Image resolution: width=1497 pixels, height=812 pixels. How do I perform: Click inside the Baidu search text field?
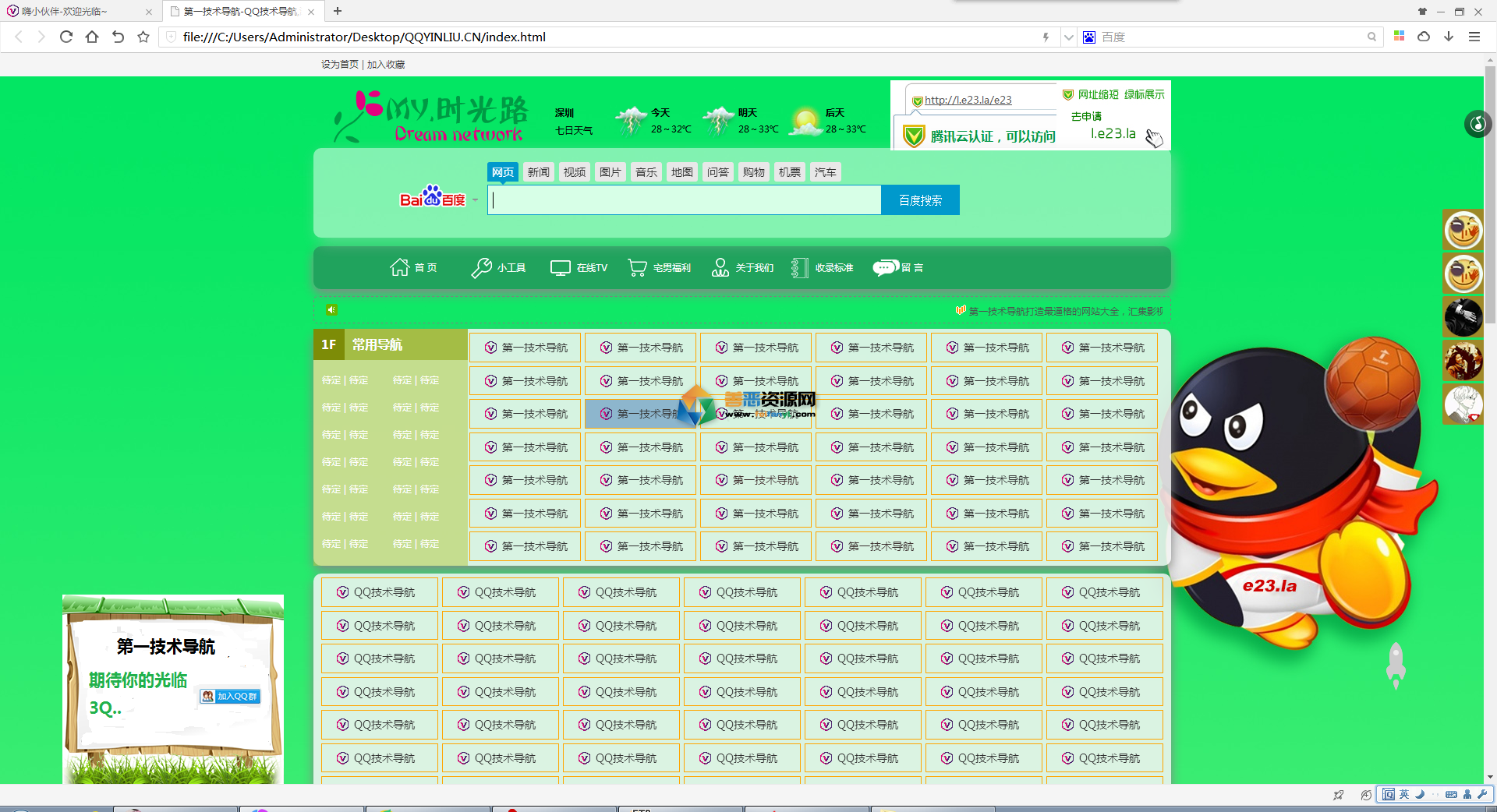click(x=685, y=200)
